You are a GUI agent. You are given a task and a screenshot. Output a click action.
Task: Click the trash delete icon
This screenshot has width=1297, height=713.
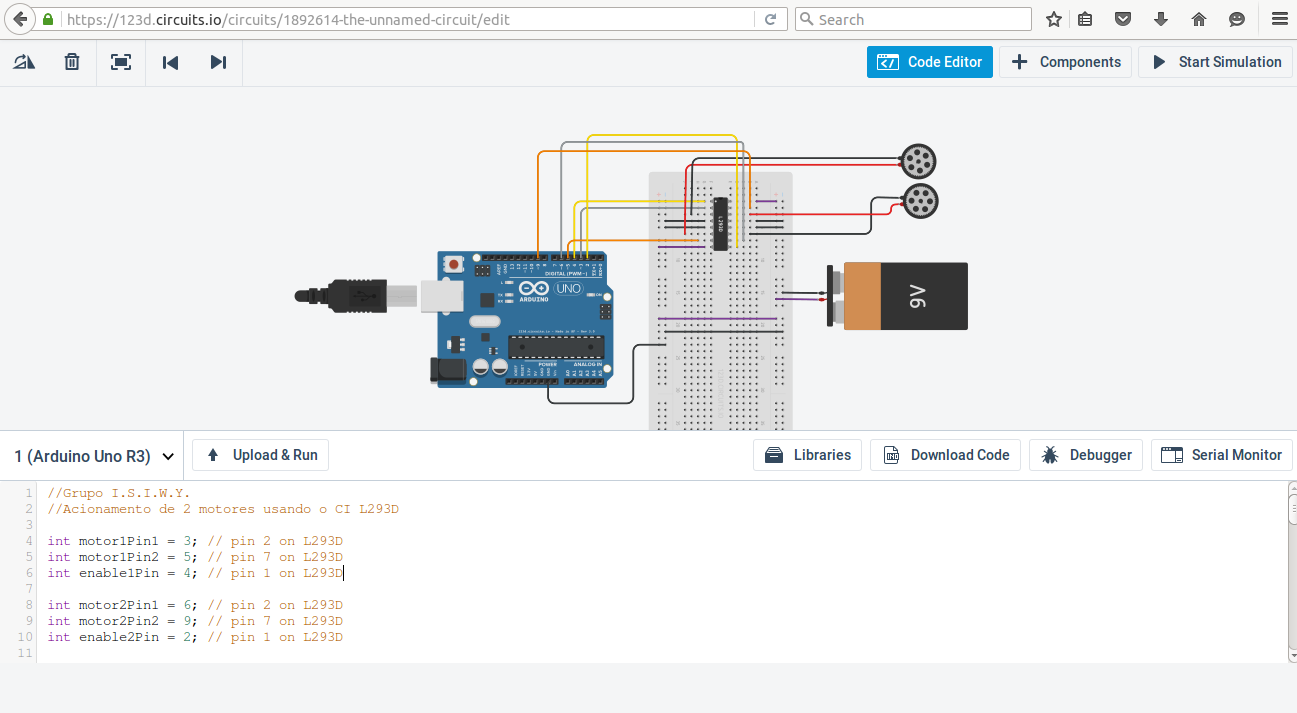click(x=72, y=62)
